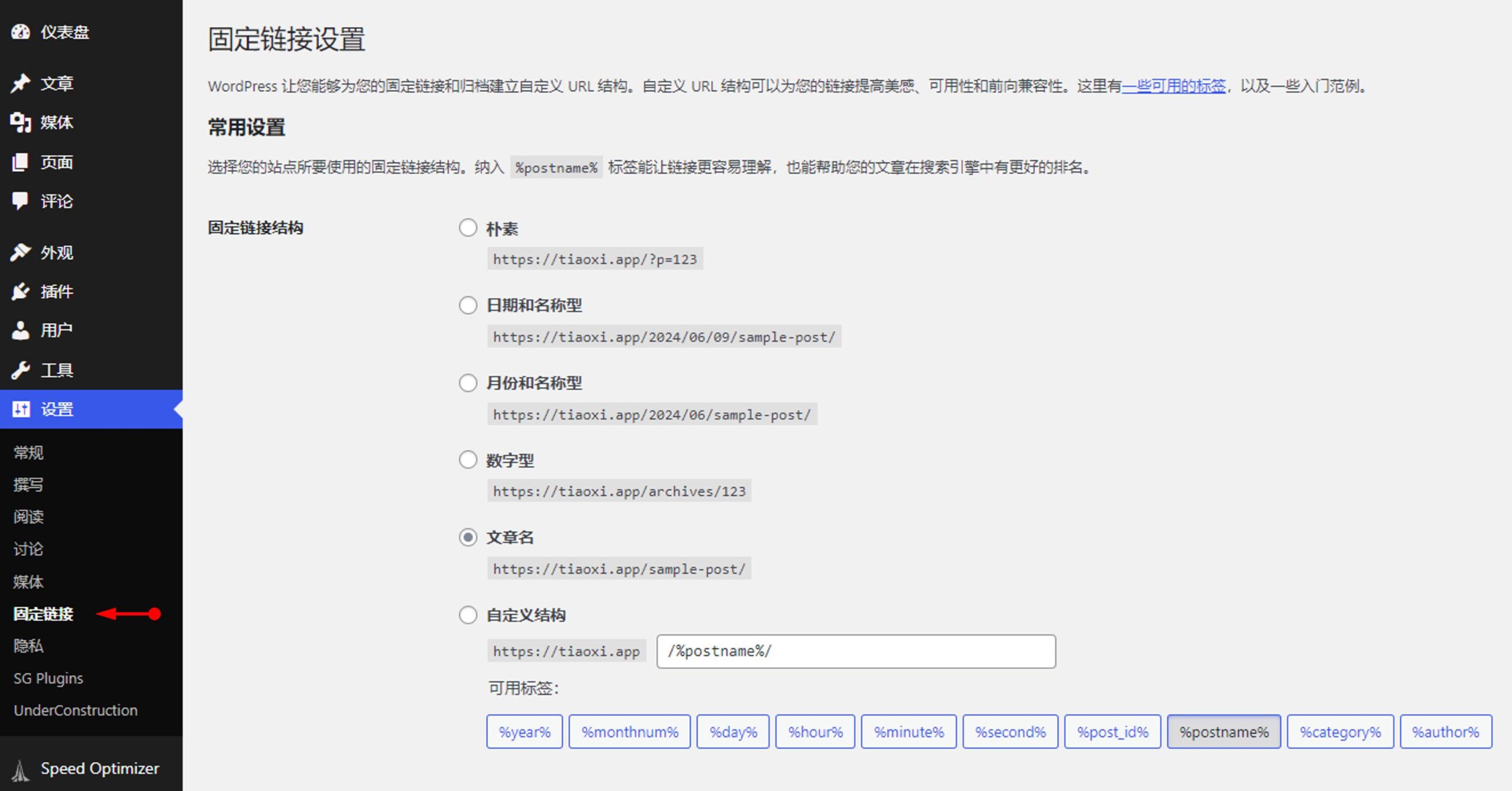Click the custom structure /%postname%/ field
Viewport: 1512px width, 791px height.
coord(855,652)
